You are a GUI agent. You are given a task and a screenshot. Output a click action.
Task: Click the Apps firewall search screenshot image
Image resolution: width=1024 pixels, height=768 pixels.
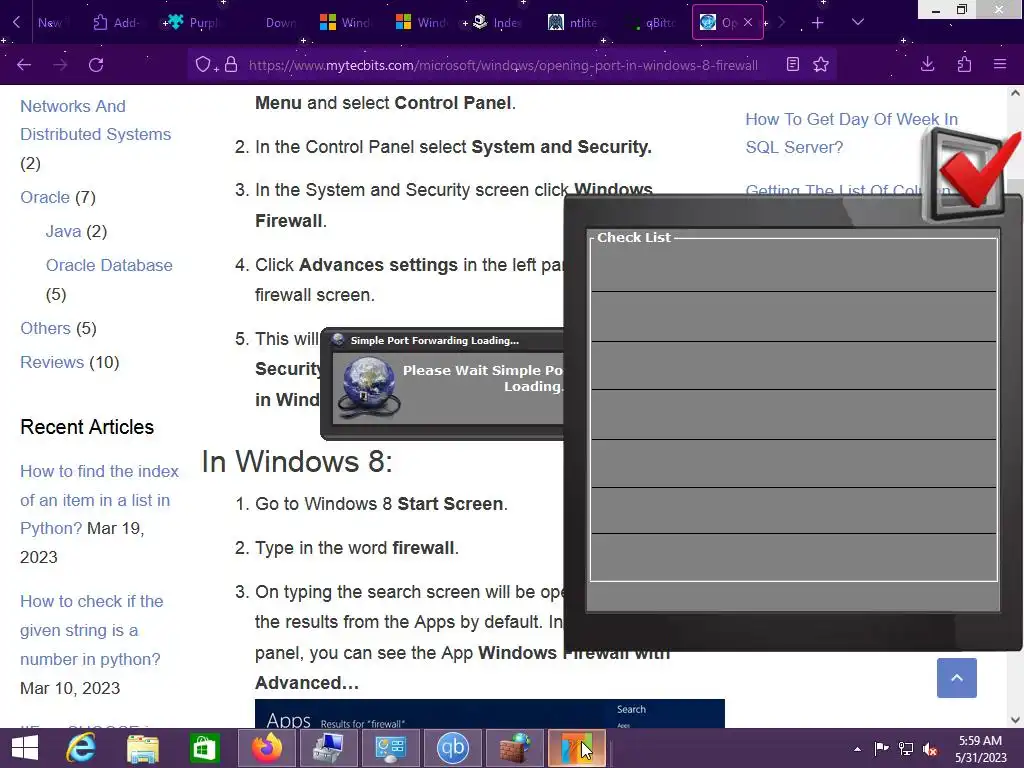pos(490,713)
